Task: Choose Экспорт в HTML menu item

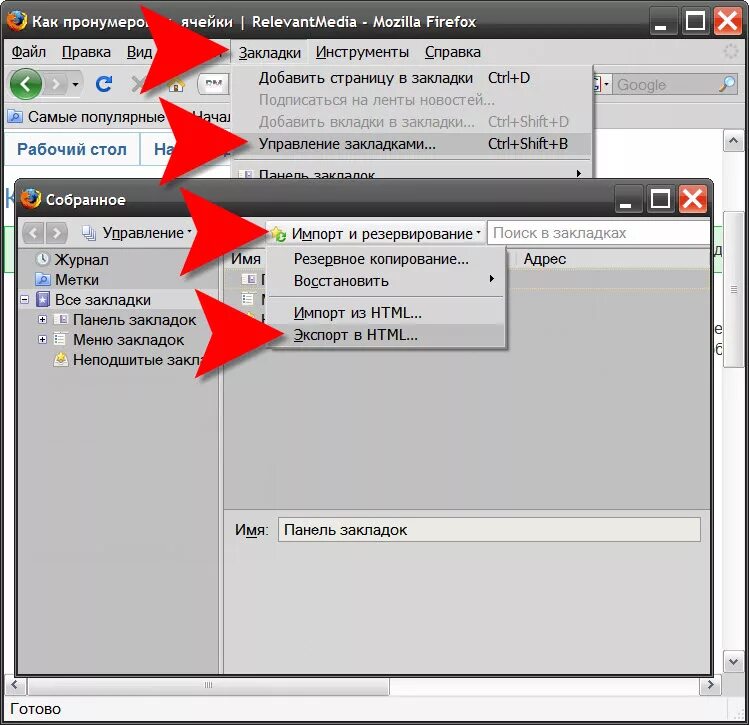Action: [386, 335]
